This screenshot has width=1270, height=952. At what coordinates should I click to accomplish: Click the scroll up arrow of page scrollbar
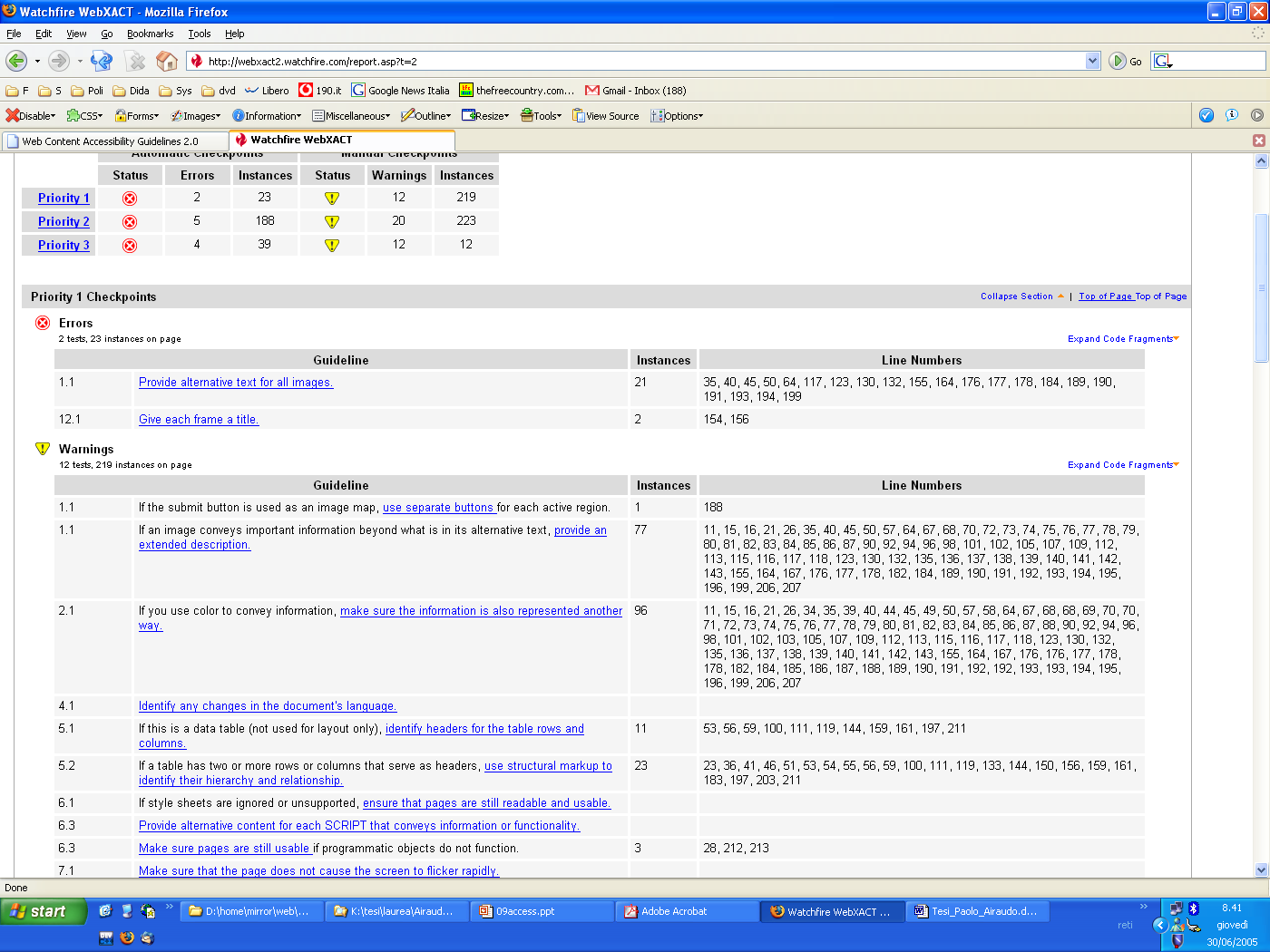pyautogui.click(x=1261, y=160)
